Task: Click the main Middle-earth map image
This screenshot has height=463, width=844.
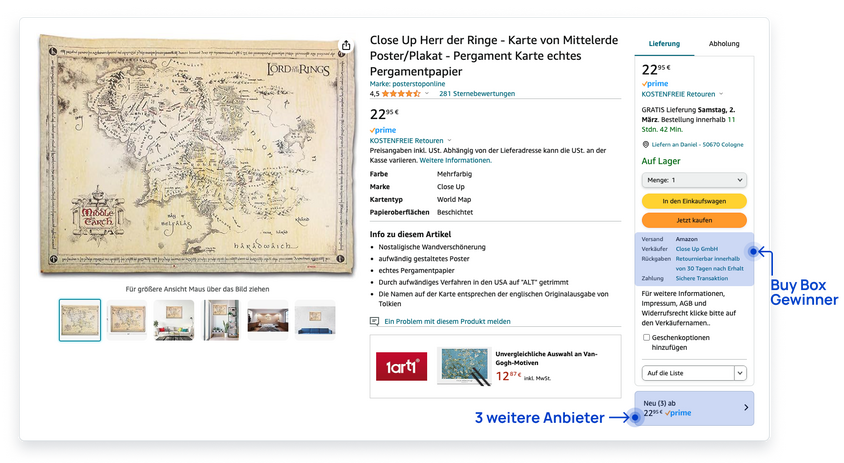Action: 198,155
